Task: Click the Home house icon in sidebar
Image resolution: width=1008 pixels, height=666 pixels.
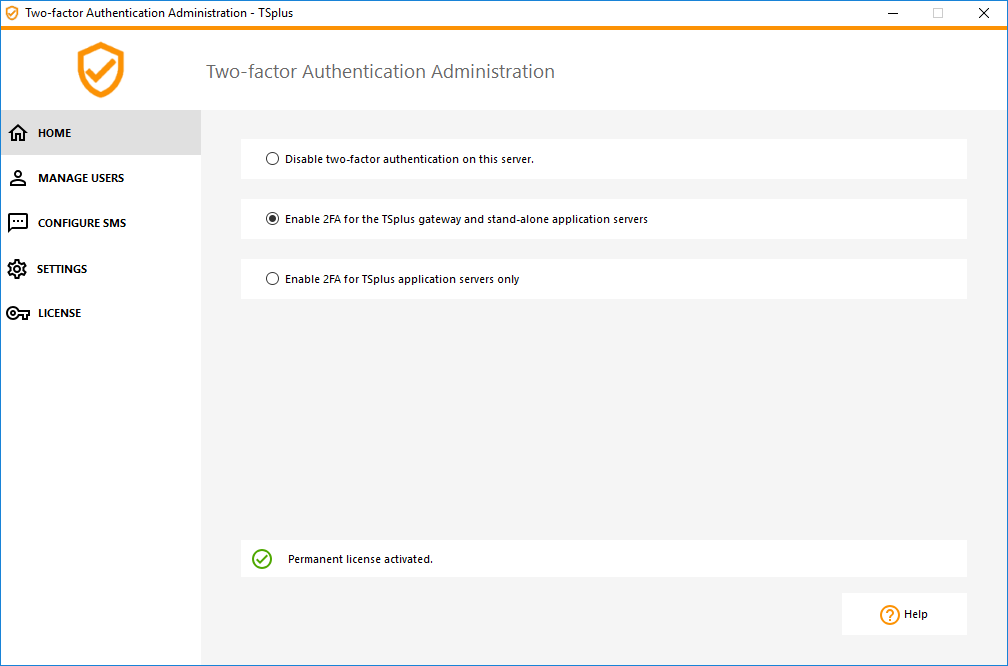Action: coord(18,132)
